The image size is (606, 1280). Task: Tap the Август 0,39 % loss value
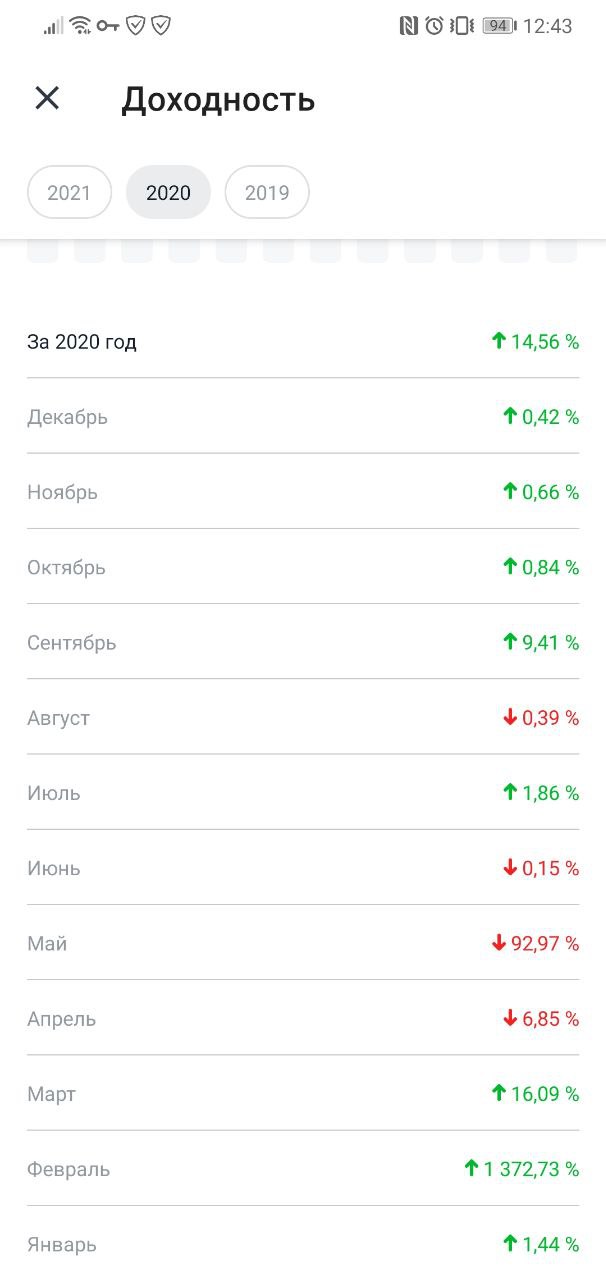pyautogui.click(x=550, y=718)
